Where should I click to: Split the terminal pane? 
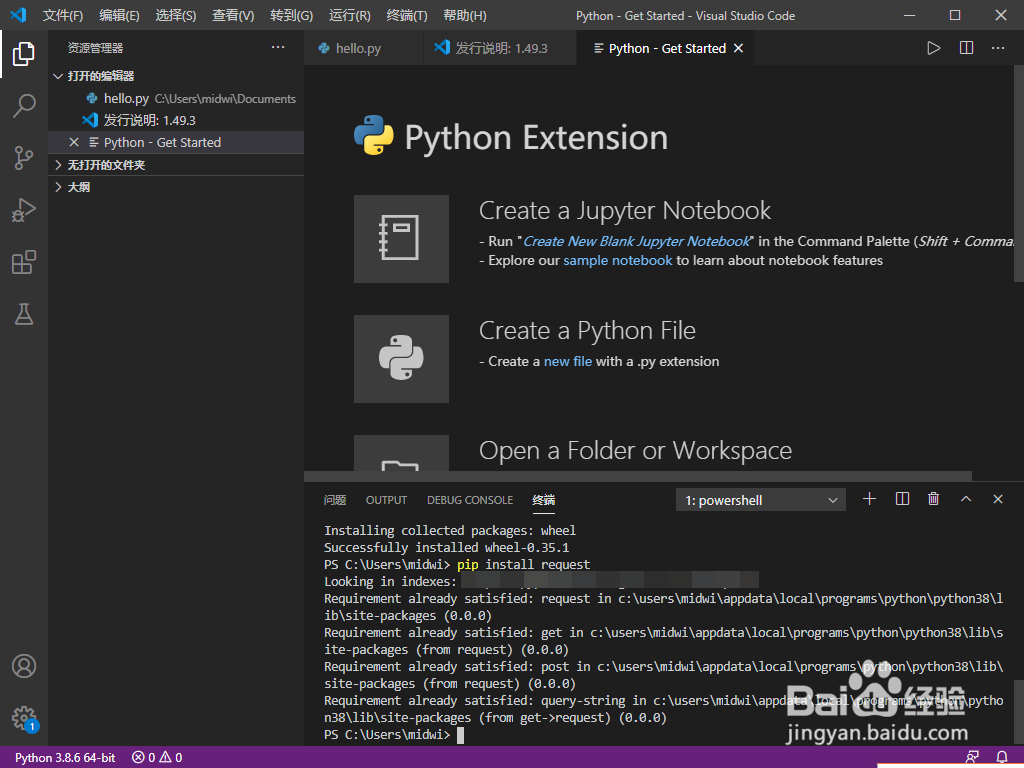pyautogui.click(x=902, y=499)
